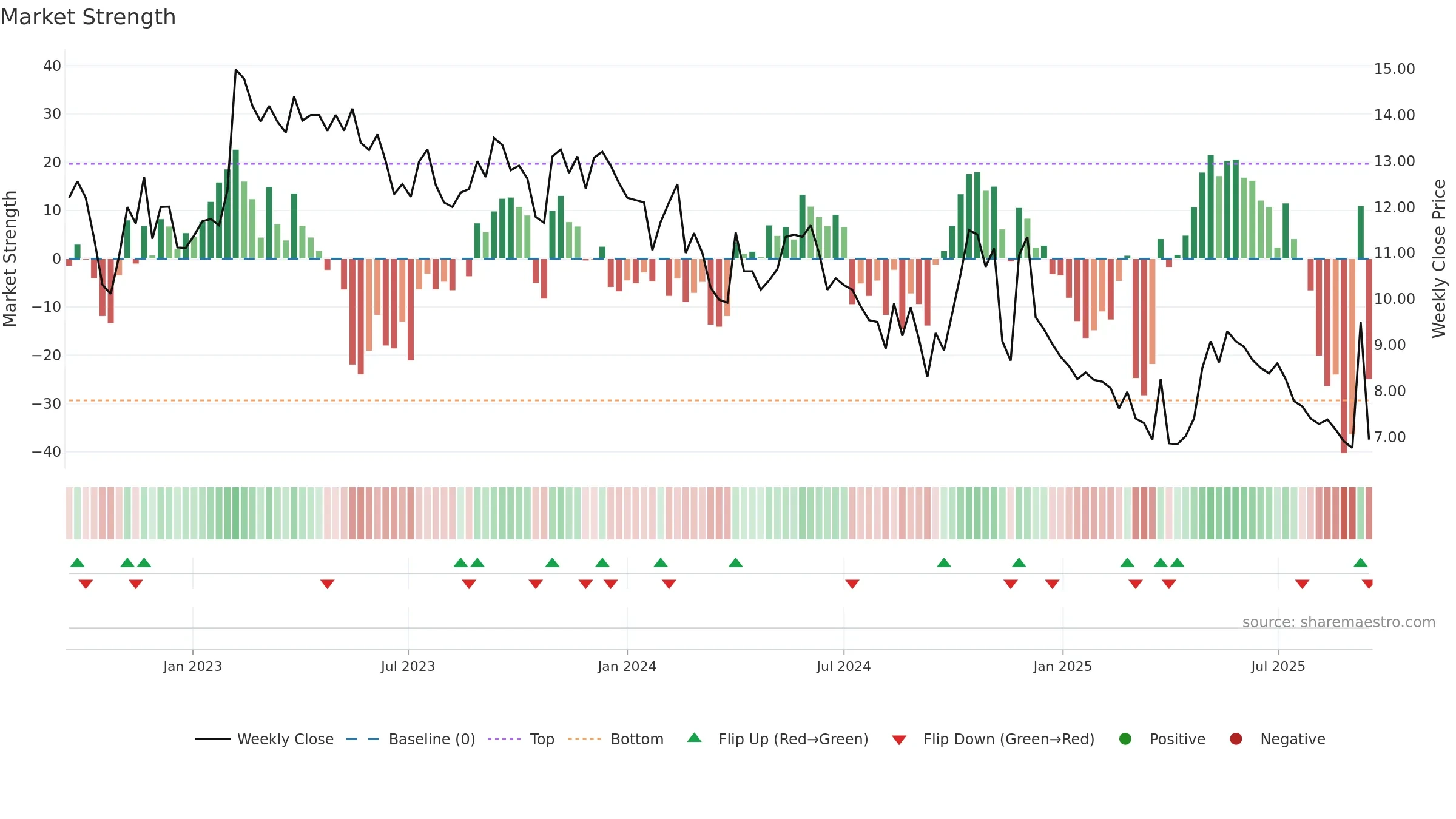Image resolution: width=1456 pixels, height=819 pixels.
Task: Click the last flip-up marker near Aug 2025
Action: [1361, 562]
